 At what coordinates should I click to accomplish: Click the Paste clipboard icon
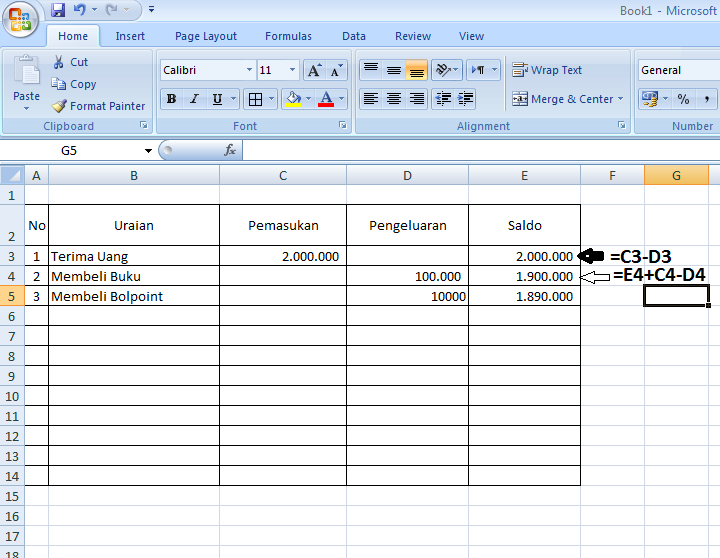pyautogui.click(x=26, y=70)
